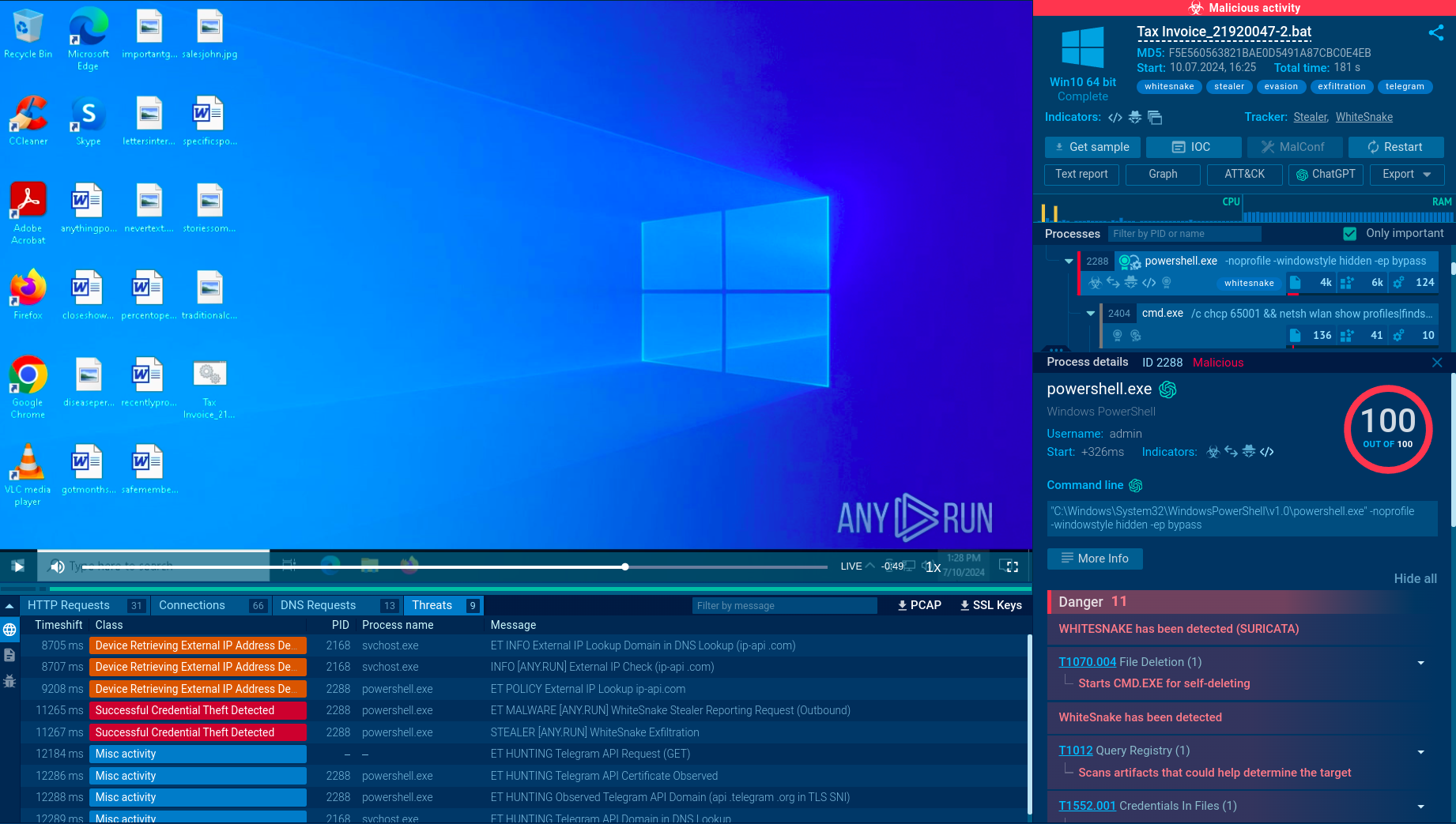Open the bug icon in left sidebar
The image size is (1456, 824).
pos(9,680)
